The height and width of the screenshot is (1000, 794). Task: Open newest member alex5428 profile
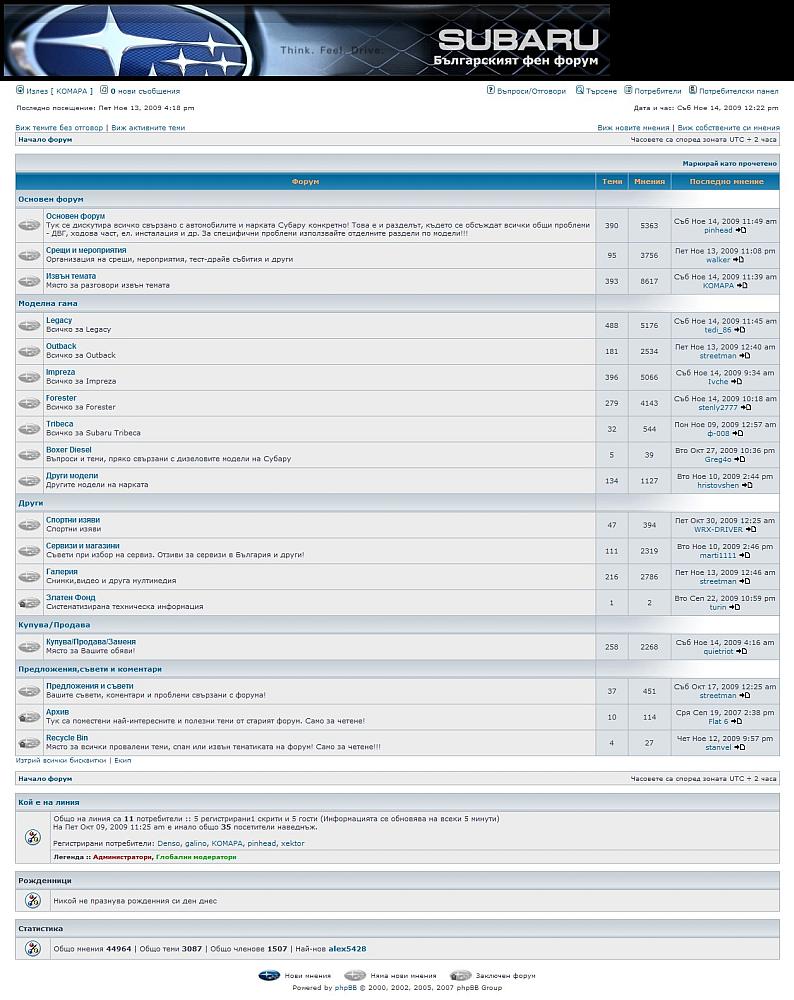coord(348,949)
